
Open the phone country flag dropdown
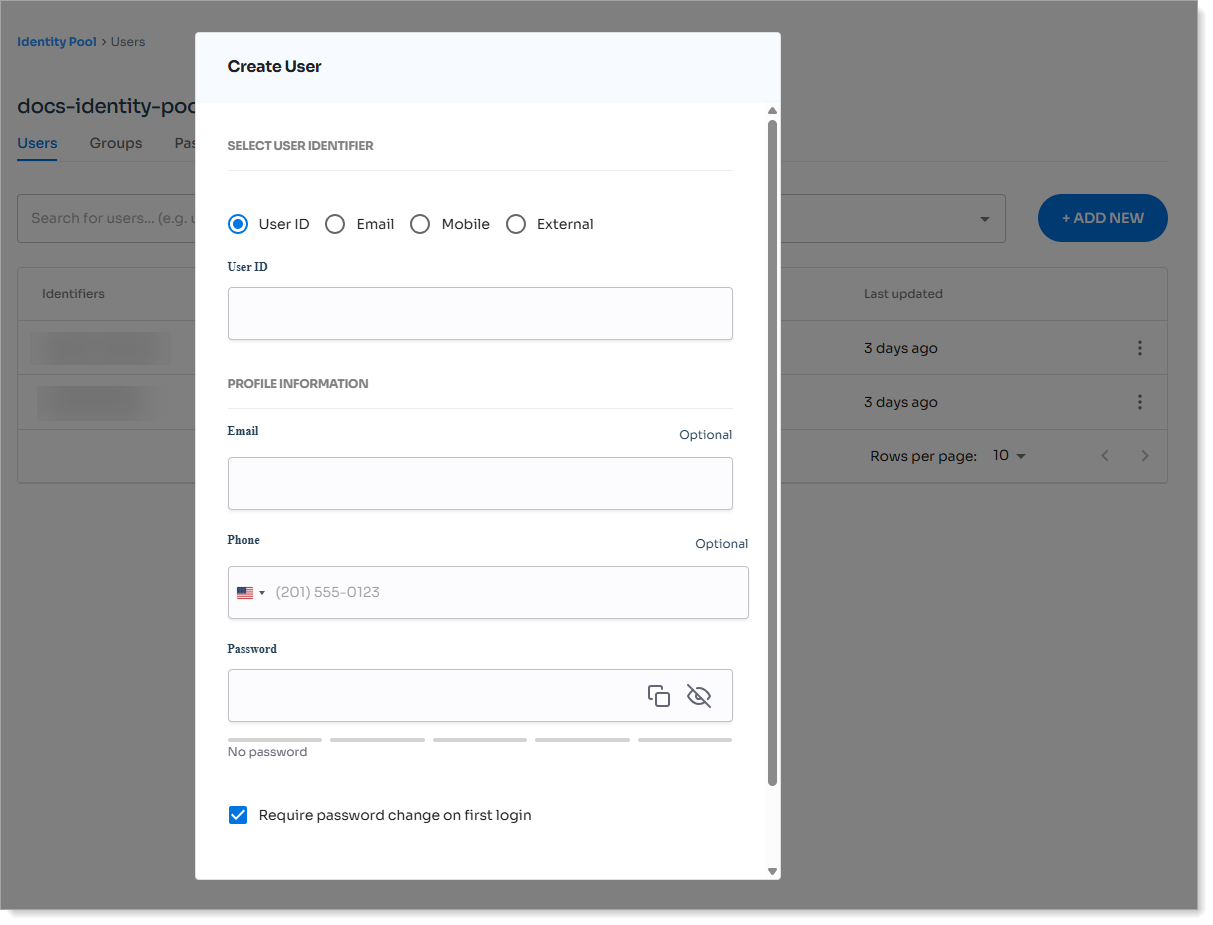(251, 593)
